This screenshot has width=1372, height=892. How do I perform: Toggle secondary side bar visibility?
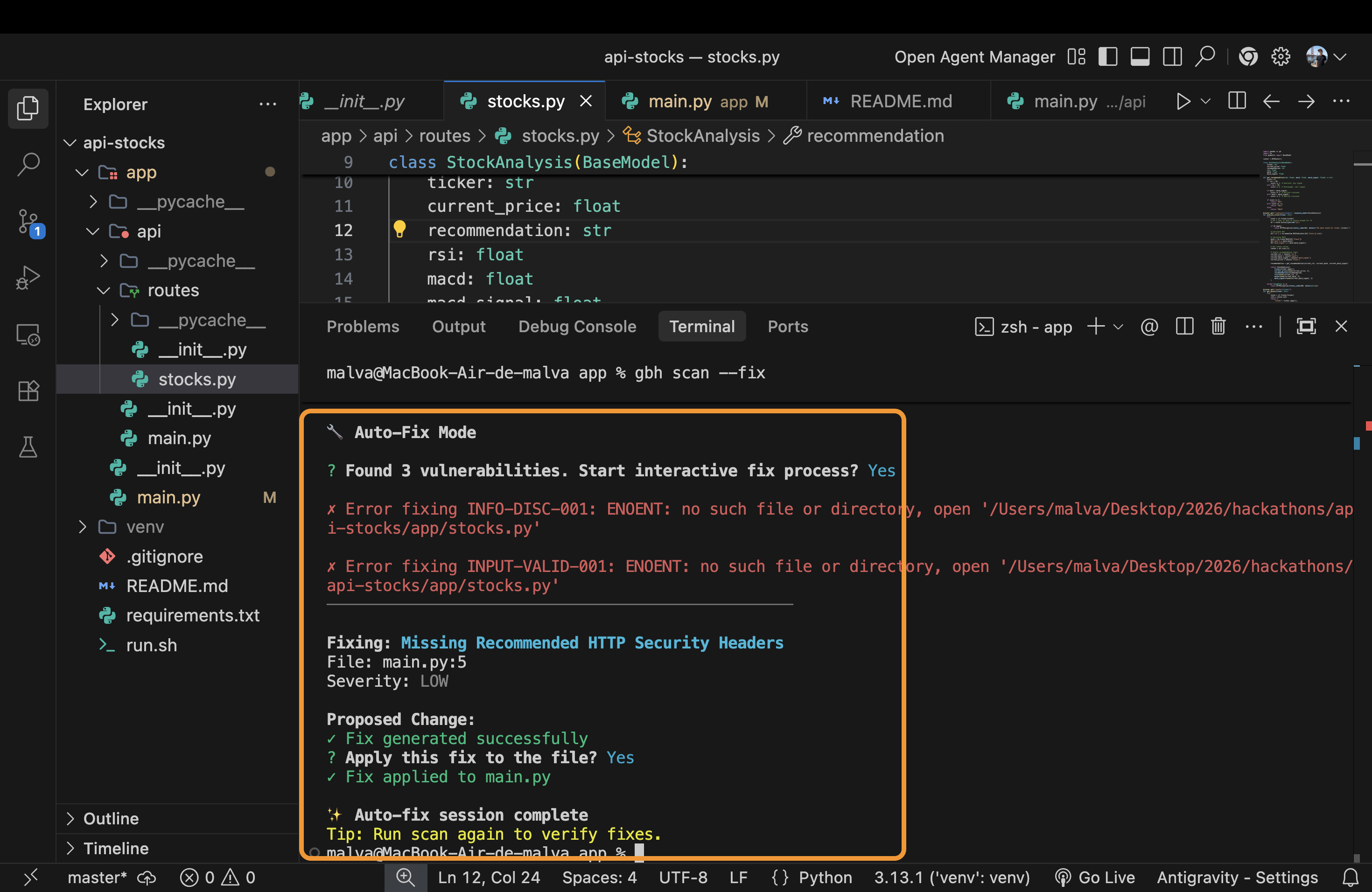coord(1172,56)
